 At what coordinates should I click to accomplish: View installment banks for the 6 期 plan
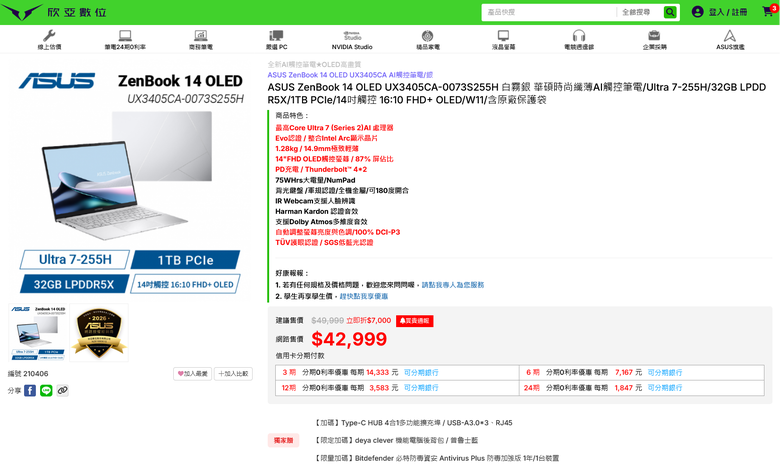point(665,373)
